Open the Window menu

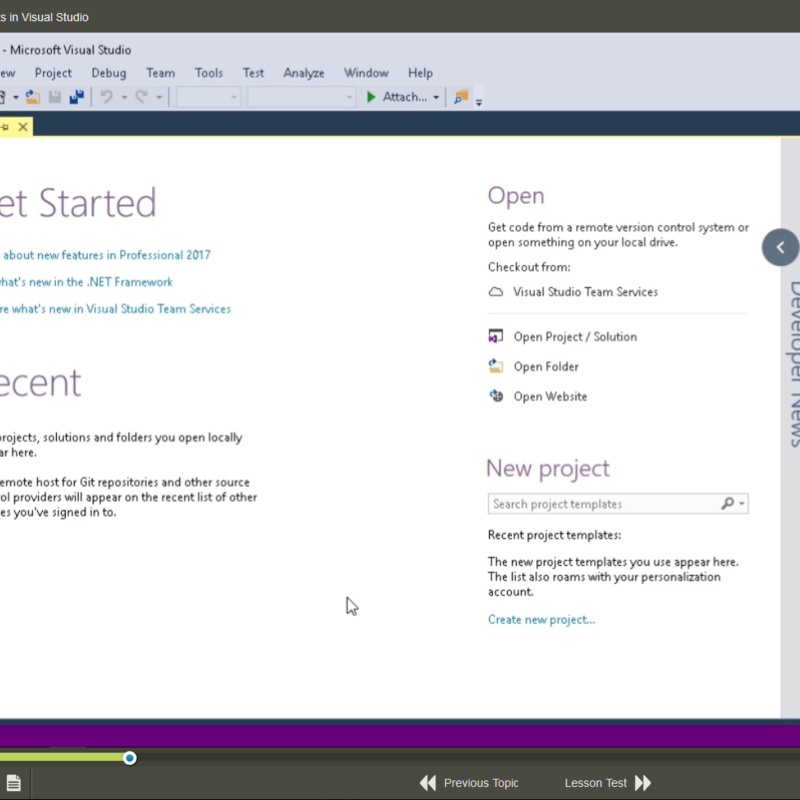click(366, 73)
